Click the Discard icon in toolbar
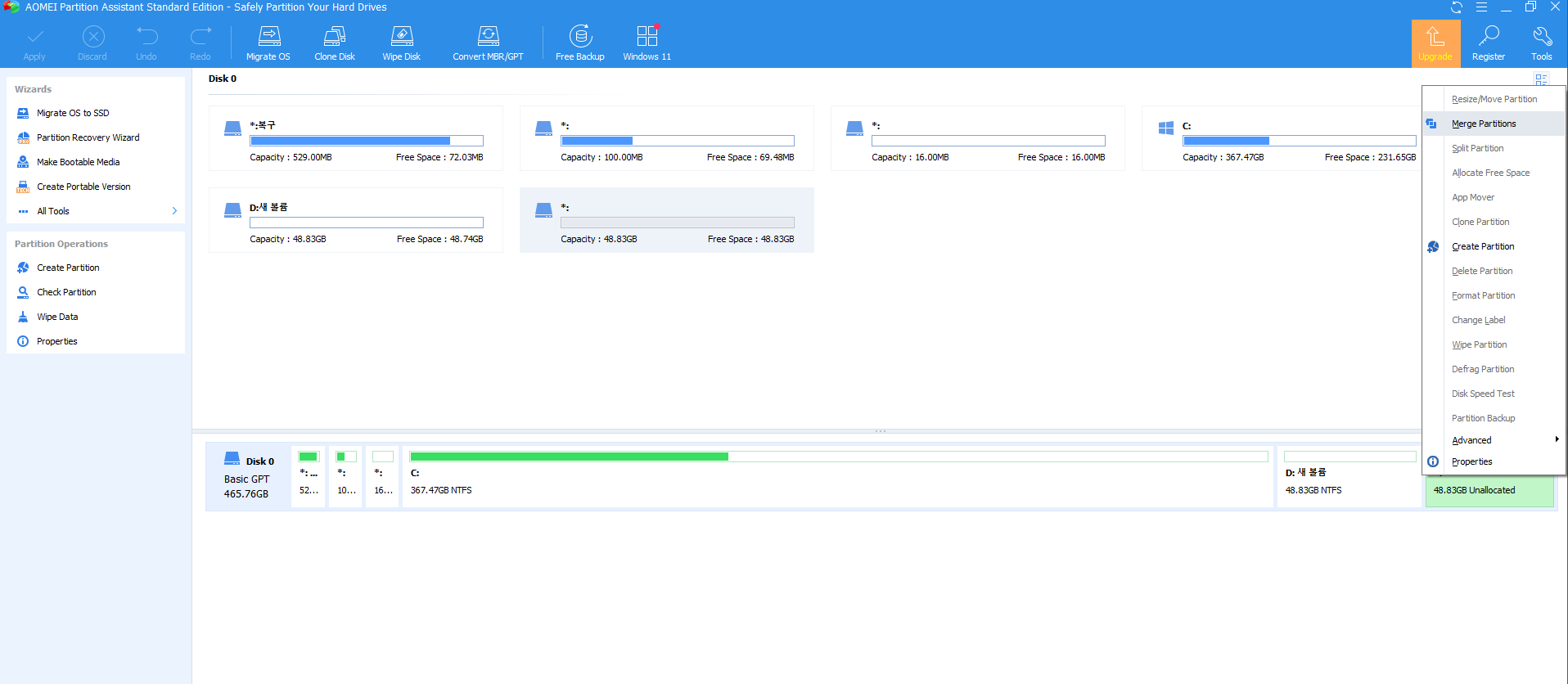The height and width of the screenshot is (684, 1568). tap(93, 37)
